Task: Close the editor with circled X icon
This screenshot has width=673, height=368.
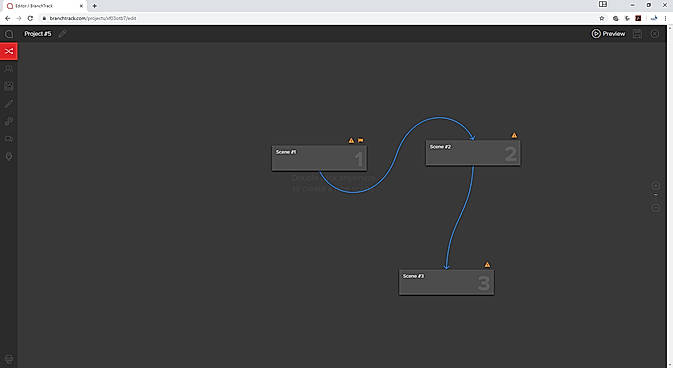Action: 655,34
